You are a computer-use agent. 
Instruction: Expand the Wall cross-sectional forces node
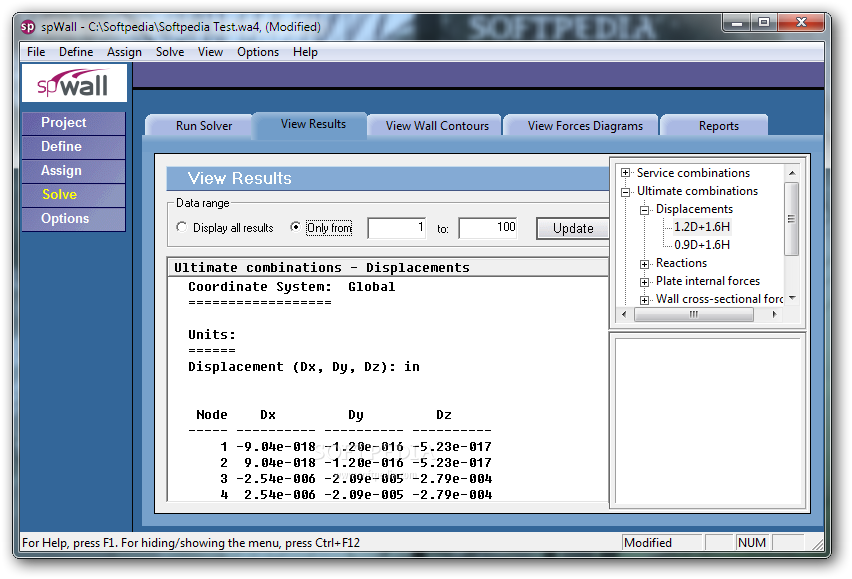click(644, 300)
